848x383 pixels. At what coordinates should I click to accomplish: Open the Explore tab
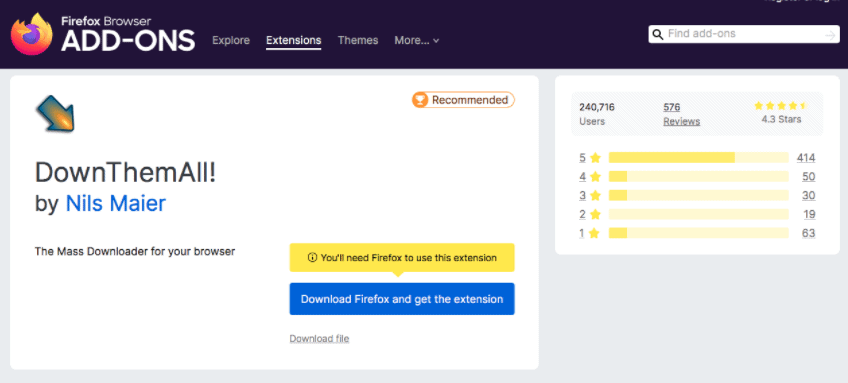tap(231, 41)
